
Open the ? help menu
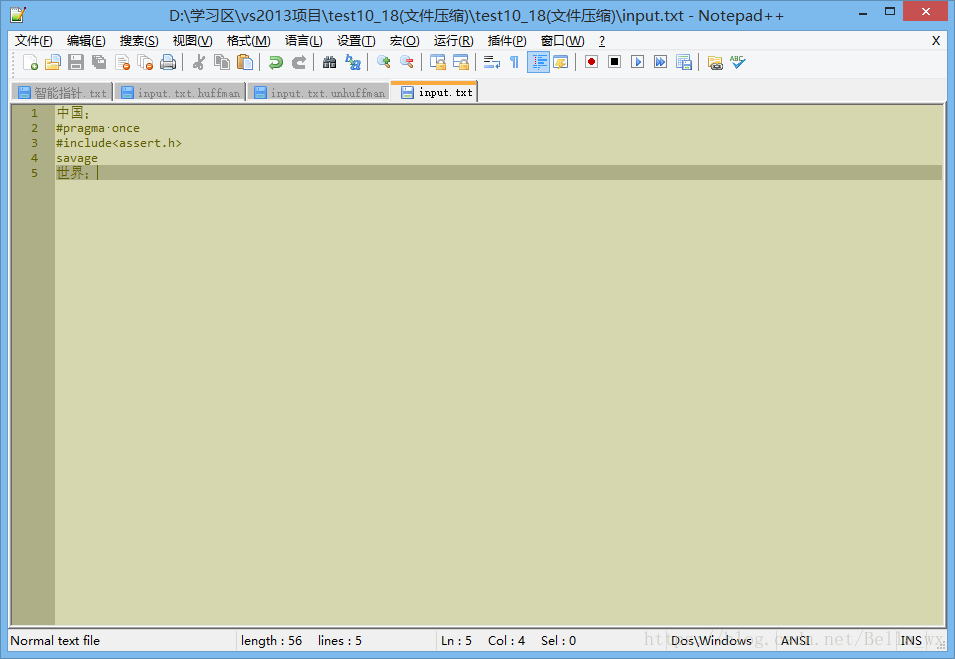tap(602, 41)
